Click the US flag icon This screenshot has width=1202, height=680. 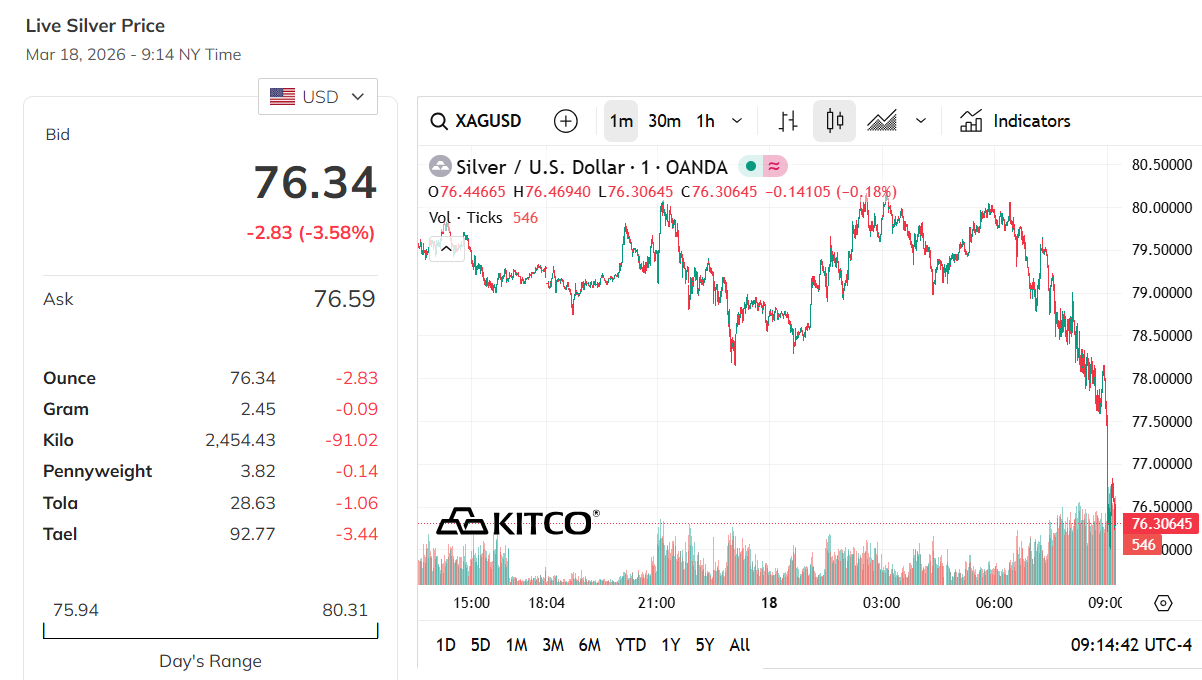(282, 97)
